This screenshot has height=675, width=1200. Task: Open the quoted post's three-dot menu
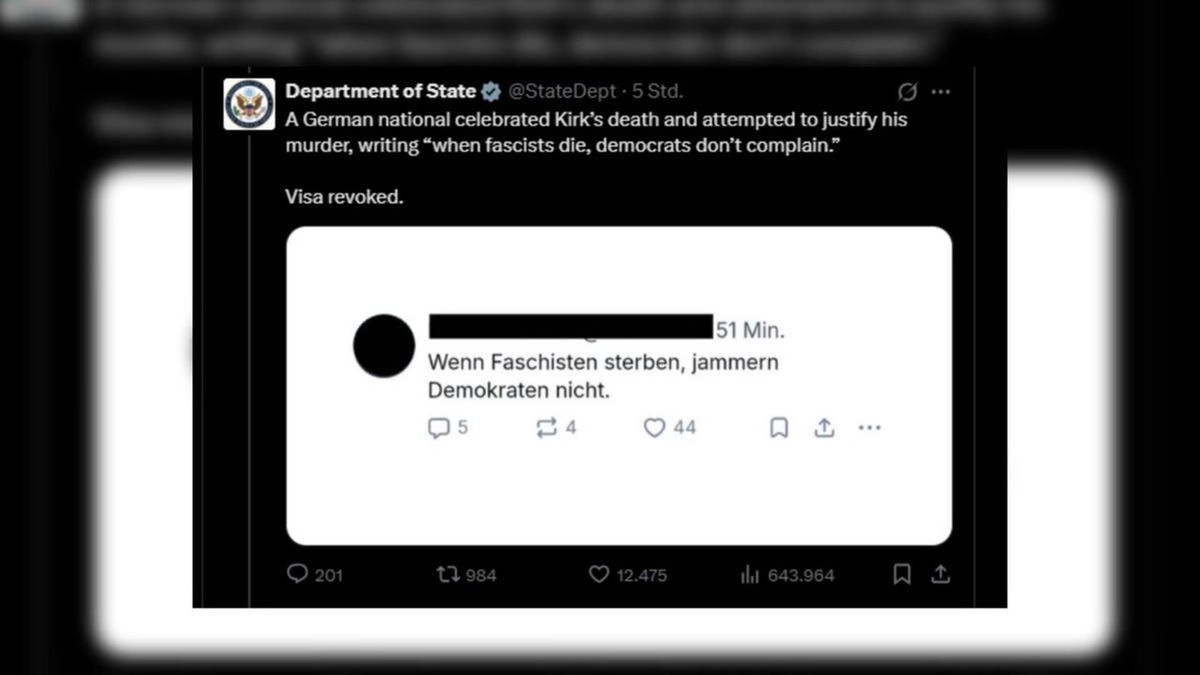pyautogui.click(x=869, y=428)
